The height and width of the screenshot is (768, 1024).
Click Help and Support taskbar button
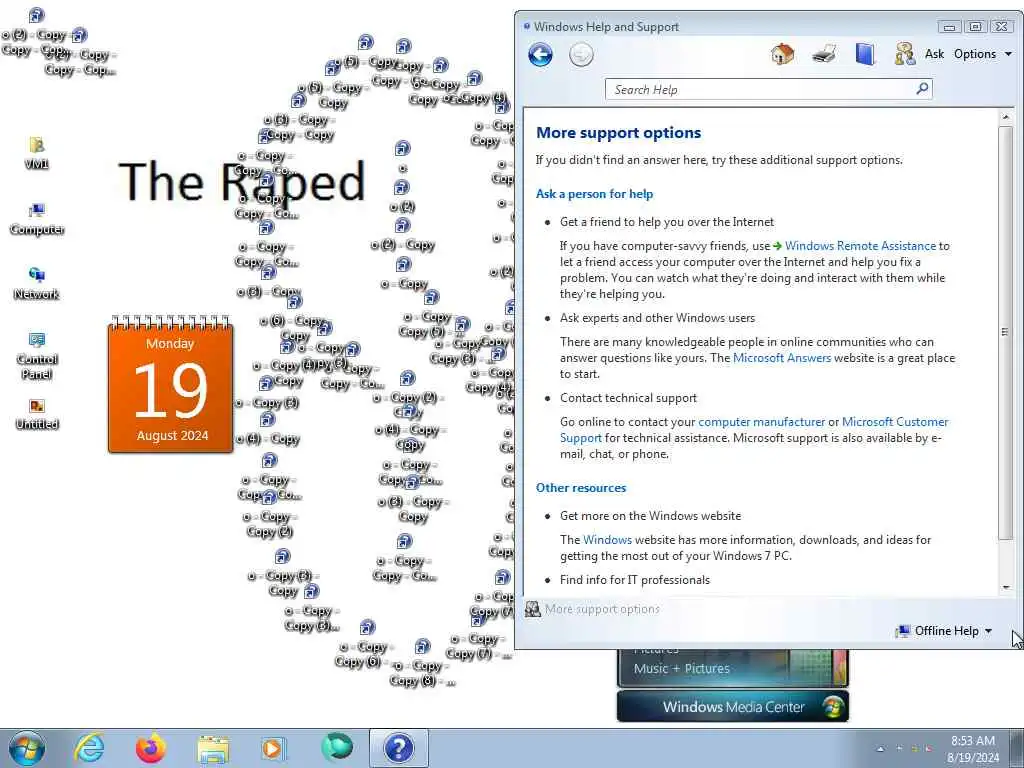pos(398,748)
